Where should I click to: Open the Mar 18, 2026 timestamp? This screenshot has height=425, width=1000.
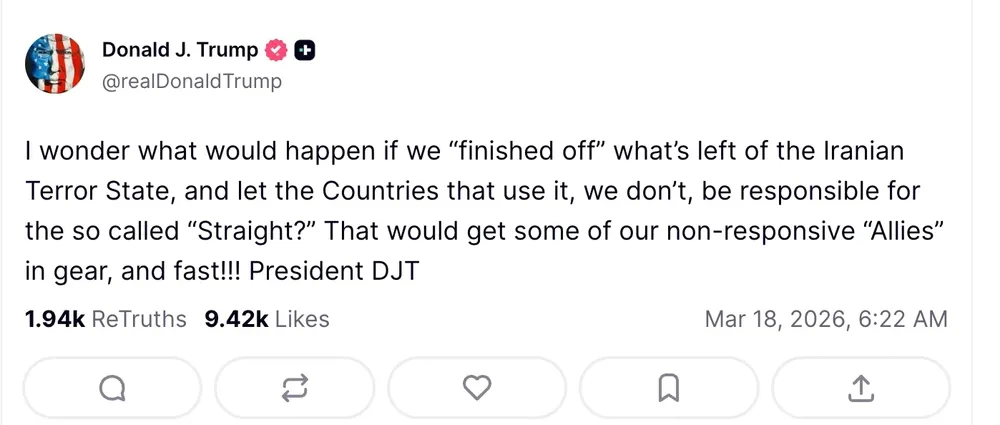click(x=826, y=319)
